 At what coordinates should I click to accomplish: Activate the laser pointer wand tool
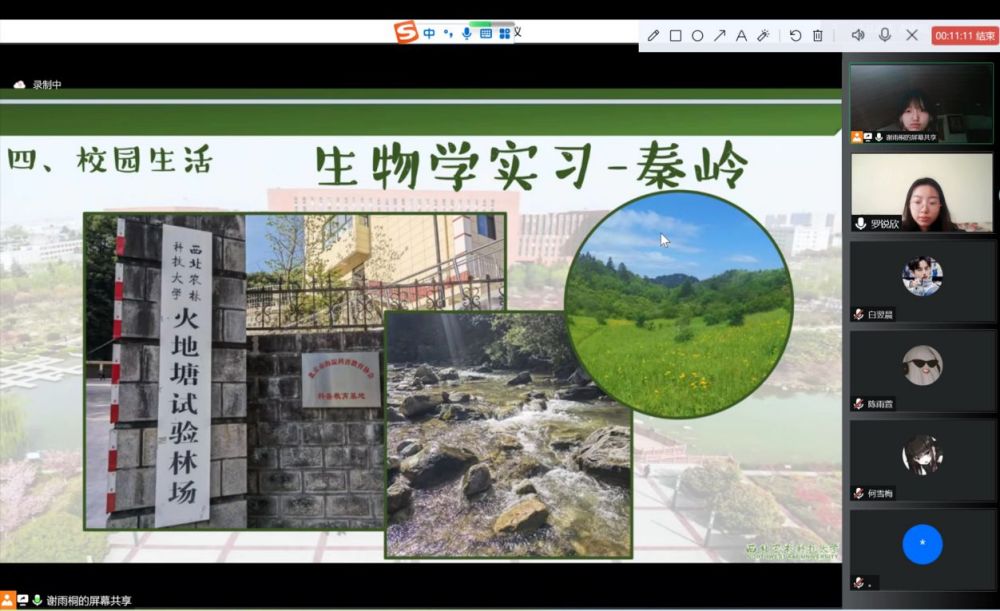click(x=763, y=35)
